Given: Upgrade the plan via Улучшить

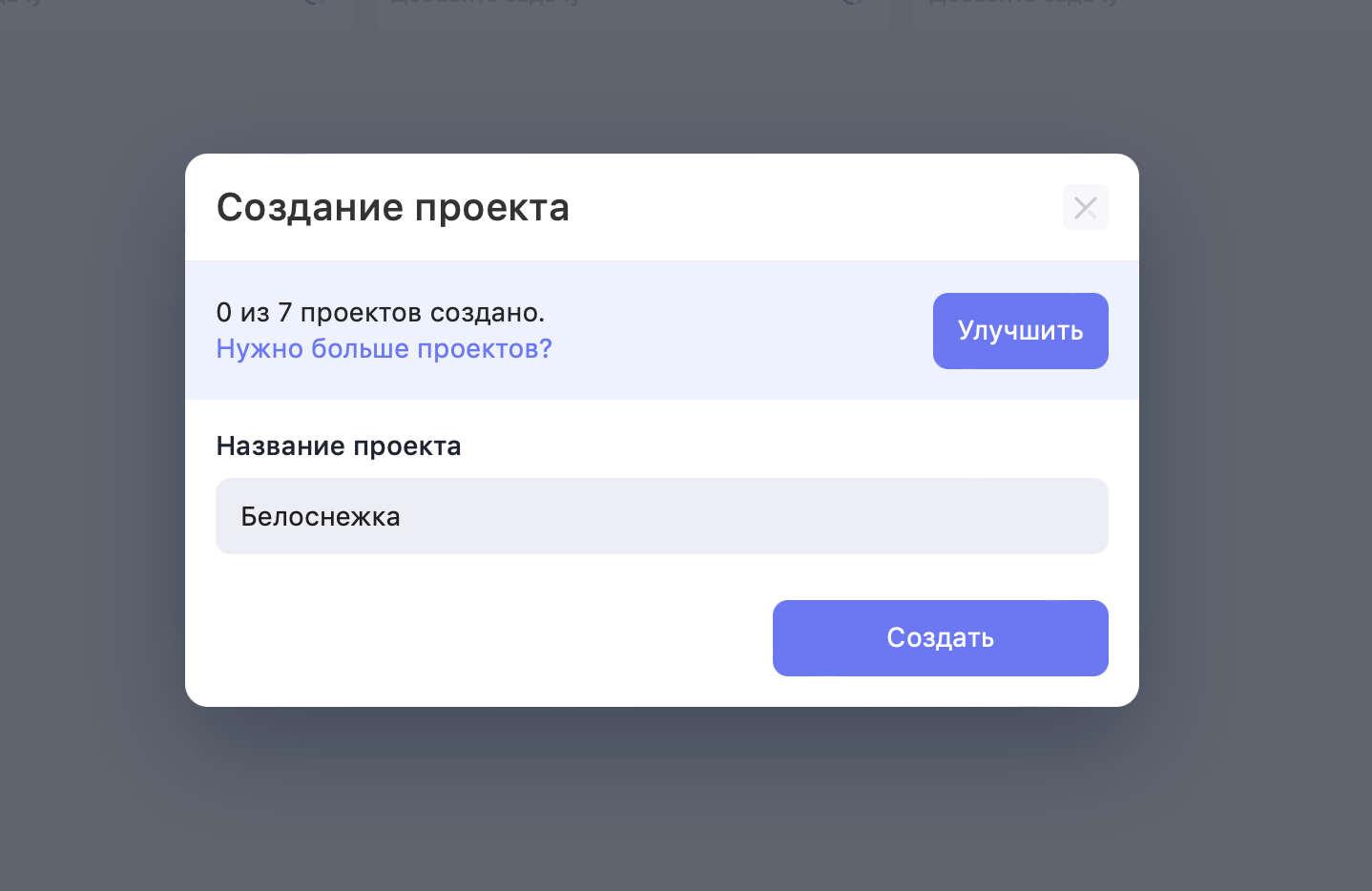Looking at the screenshot, I should coord(1020,331).
